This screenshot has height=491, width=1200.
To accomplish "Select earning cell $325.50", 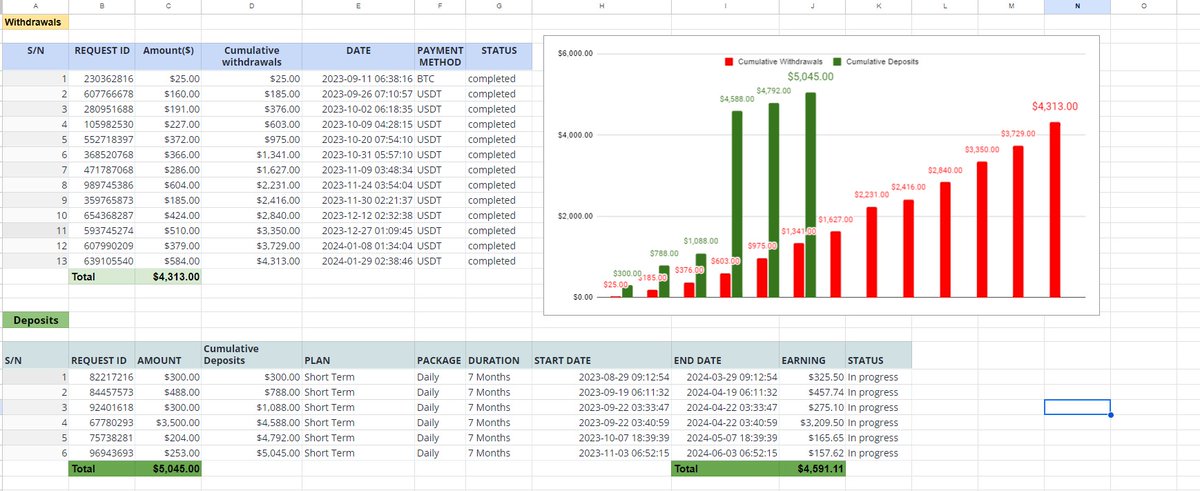I will (812, 377).
